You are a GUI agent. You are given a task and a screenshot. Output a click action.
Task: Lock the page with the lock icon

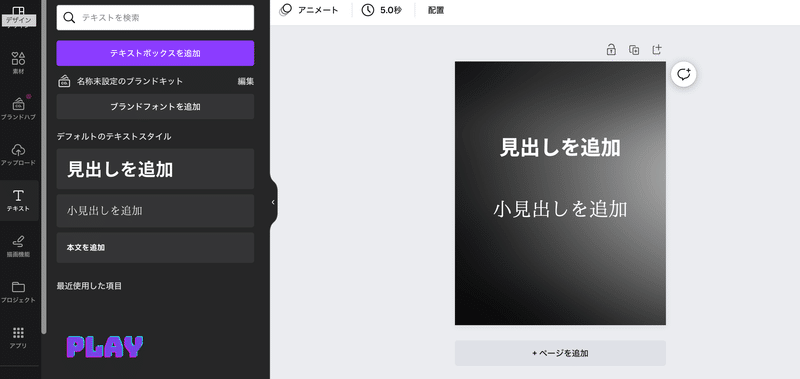coord(611,49)
